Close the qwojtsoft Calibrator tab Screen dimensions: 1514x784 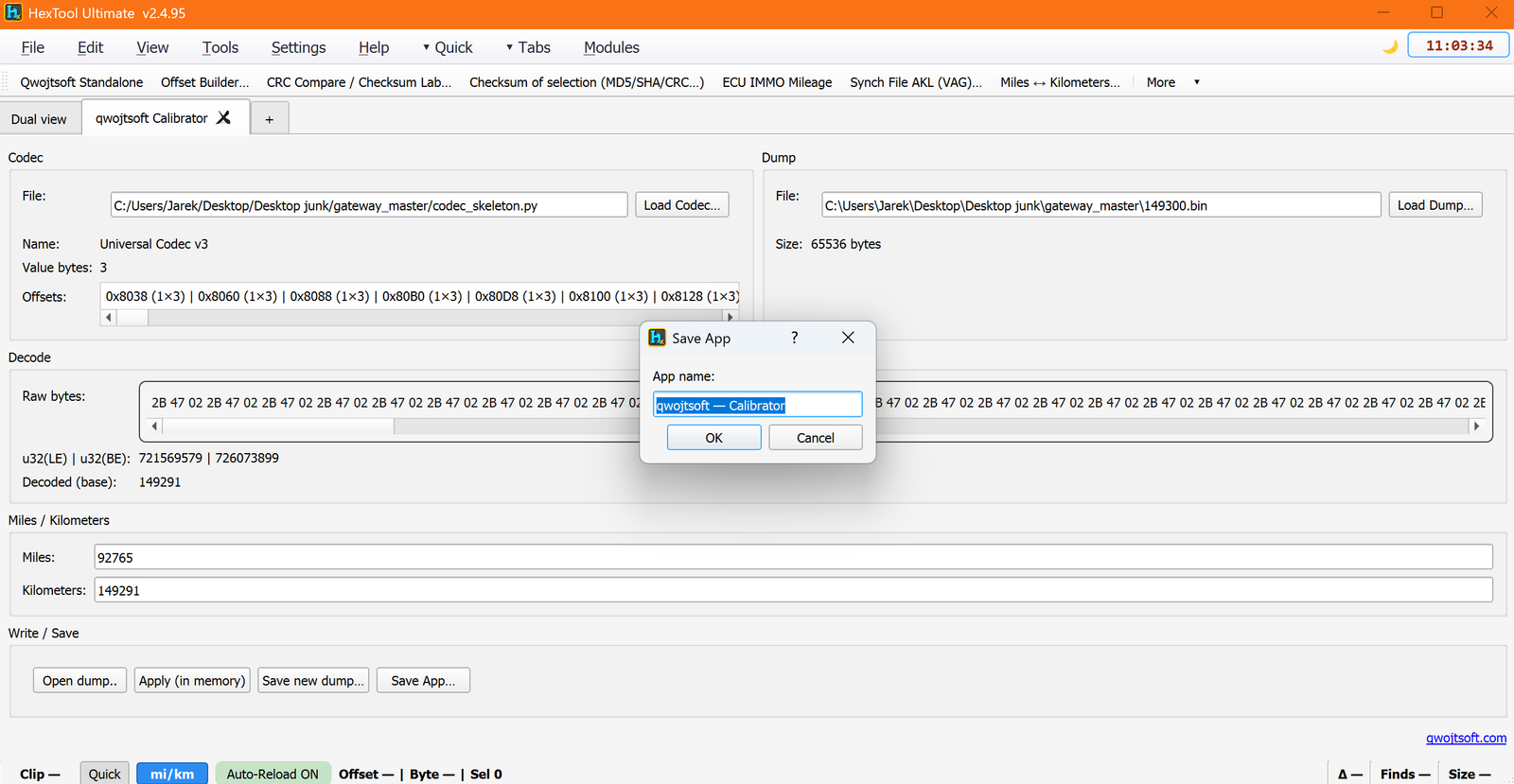tap(224, 118)
